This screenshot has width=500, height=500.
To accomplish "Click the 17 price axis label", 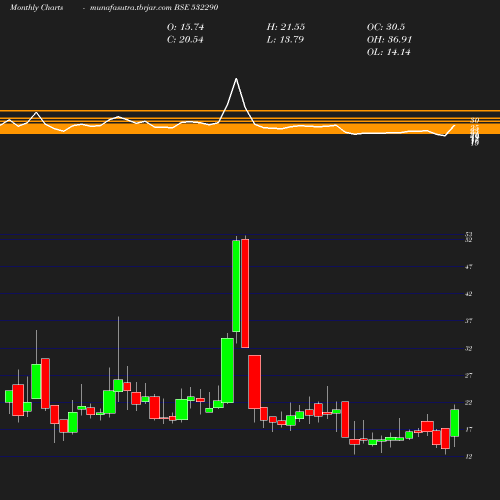I will point(469,429).
